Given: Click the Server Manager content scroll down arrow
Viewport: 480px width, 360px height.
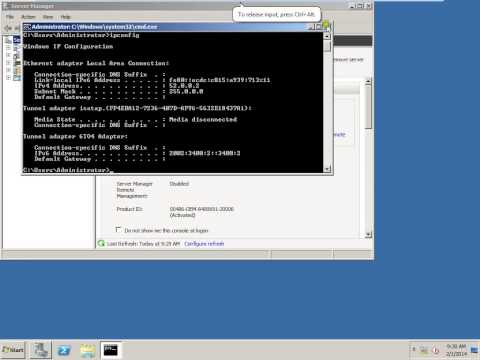Looking at the screenshot, I should [x=368, y=235].
